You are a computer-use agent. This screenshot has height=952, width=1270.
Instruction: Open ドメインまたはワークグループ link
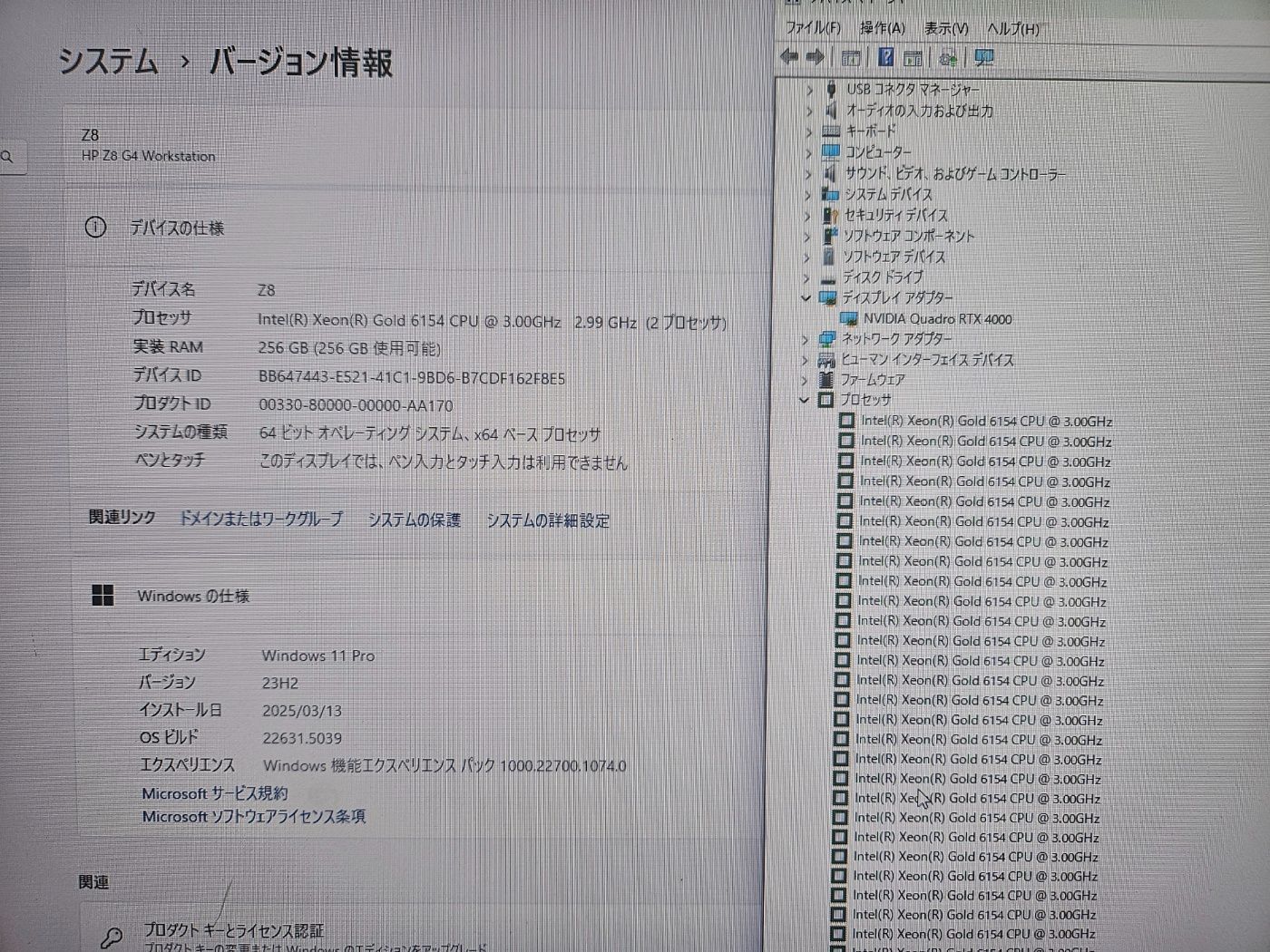pyautogui.click(x=260, y=519)
